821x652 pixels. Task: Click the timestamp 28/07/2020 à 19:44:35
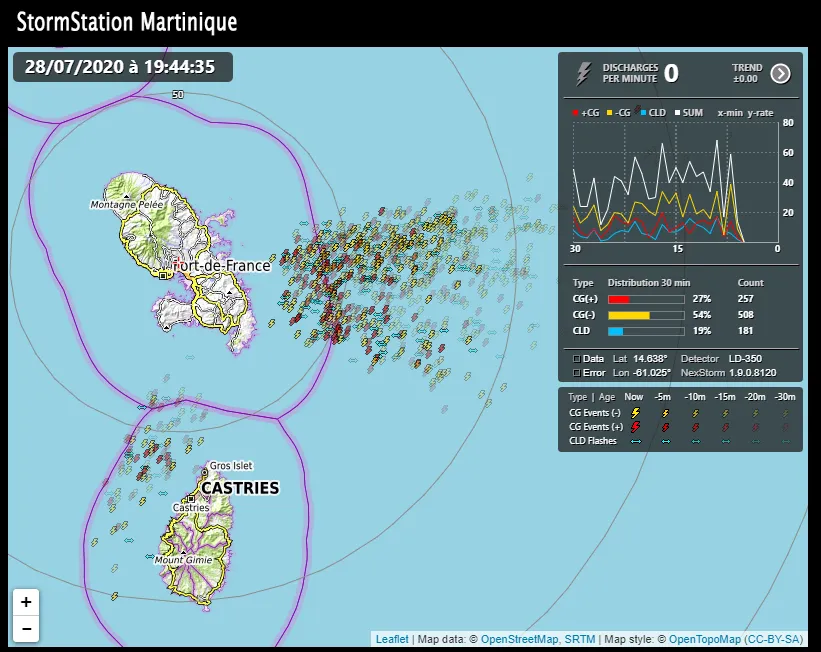pos(120,67)
